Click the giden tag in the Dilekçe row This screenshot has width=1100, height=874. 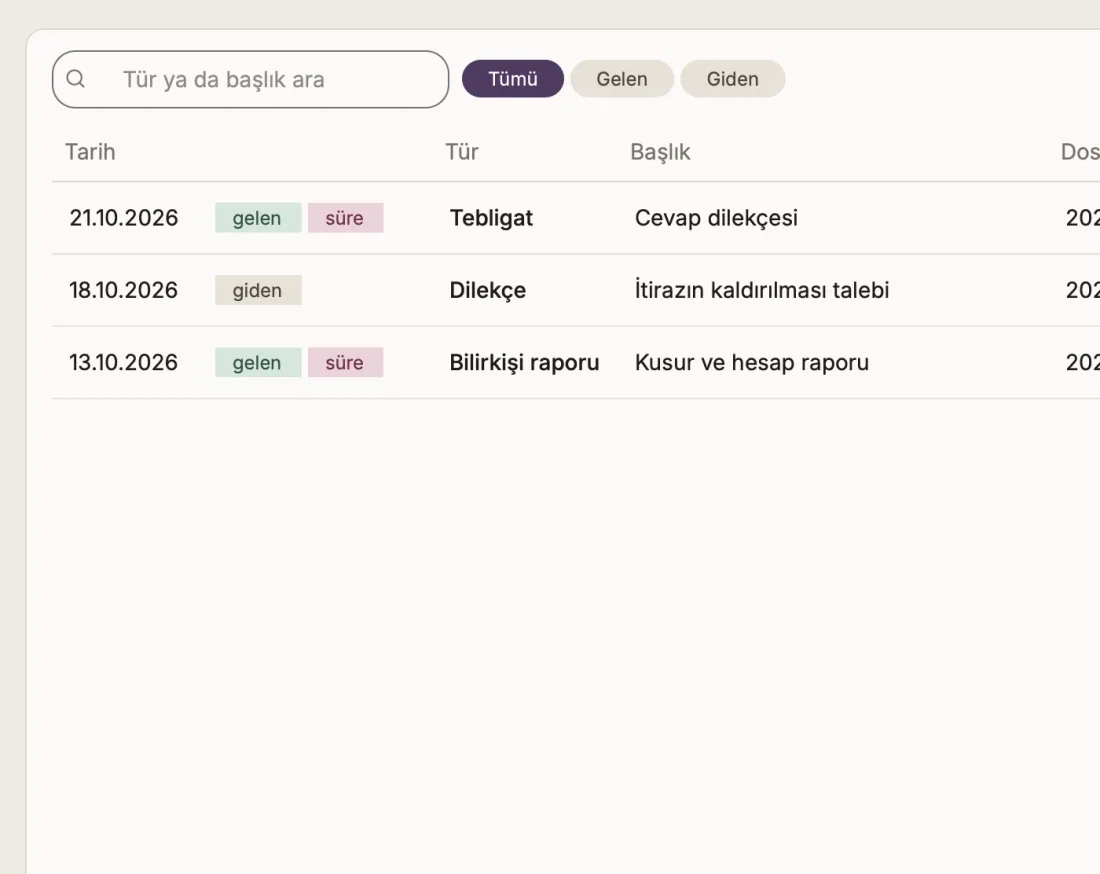(x=258, y=290)
